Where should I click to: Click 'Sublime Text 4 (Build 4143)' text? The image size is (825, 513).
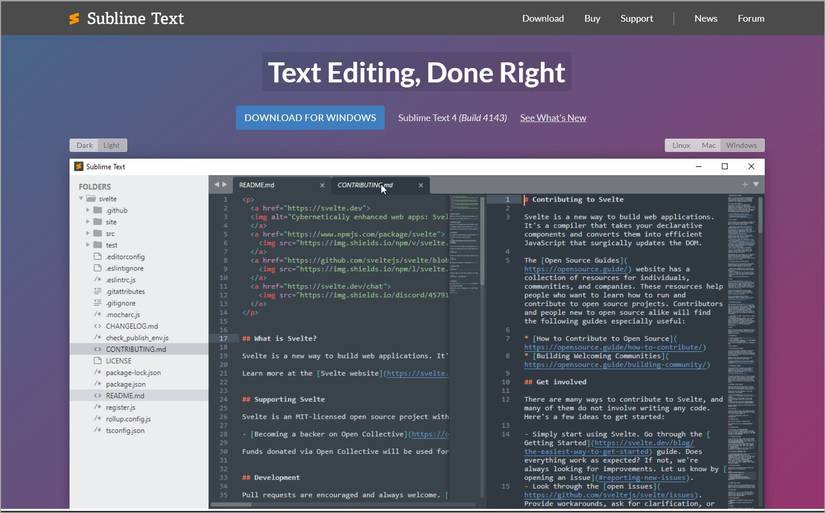click(x=452, y=118)
